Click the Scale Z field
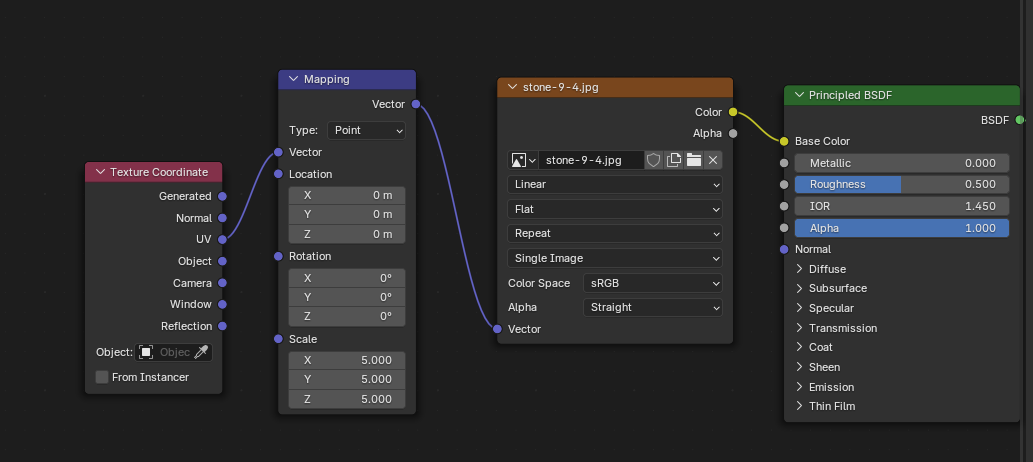This screenshot has height=462, width=1033. [x=347, y=399]
